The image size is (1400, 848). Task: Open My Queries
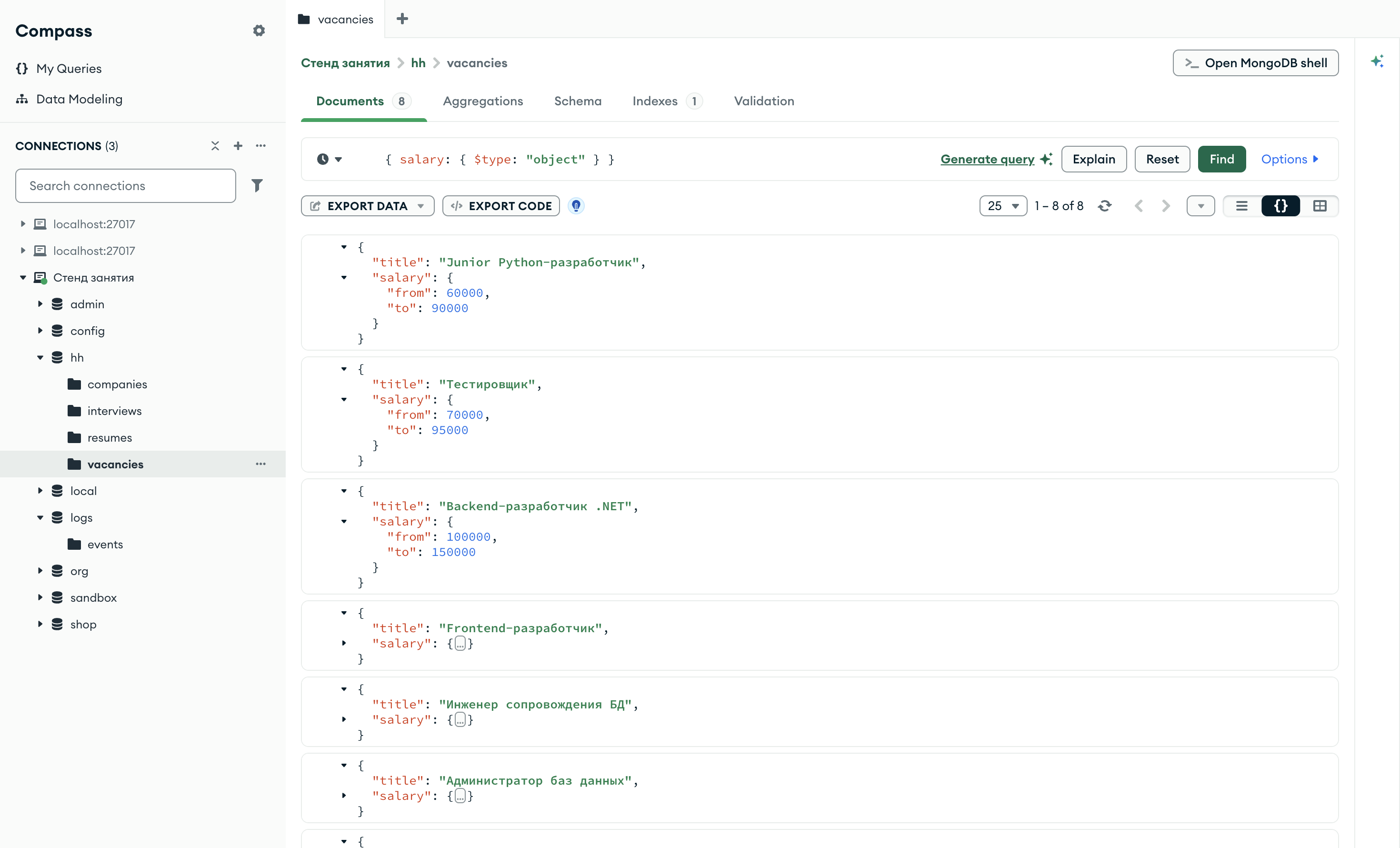tap(69, 69)
